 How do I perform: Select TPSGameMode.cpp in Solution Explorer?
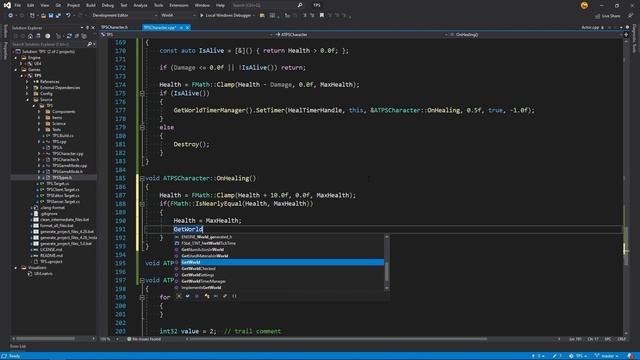coord(69,166)
